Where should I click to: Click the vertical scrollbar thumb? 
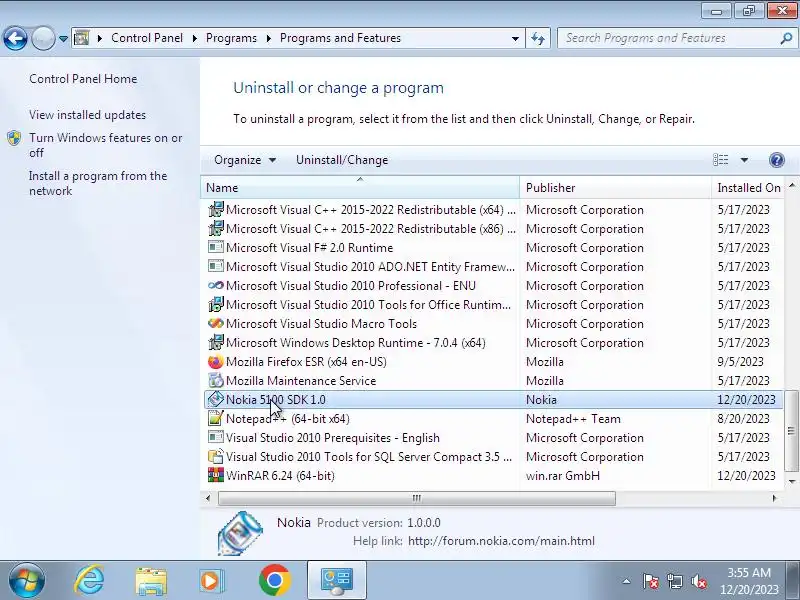tap(792, 431)
